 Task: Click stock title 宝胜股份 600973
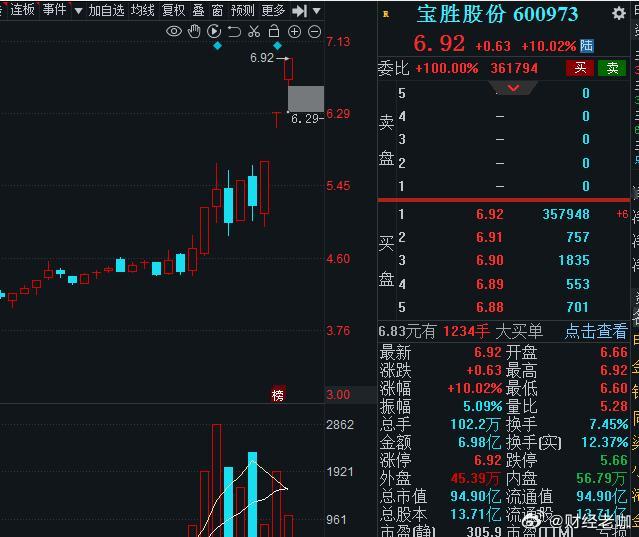point(497,15)
